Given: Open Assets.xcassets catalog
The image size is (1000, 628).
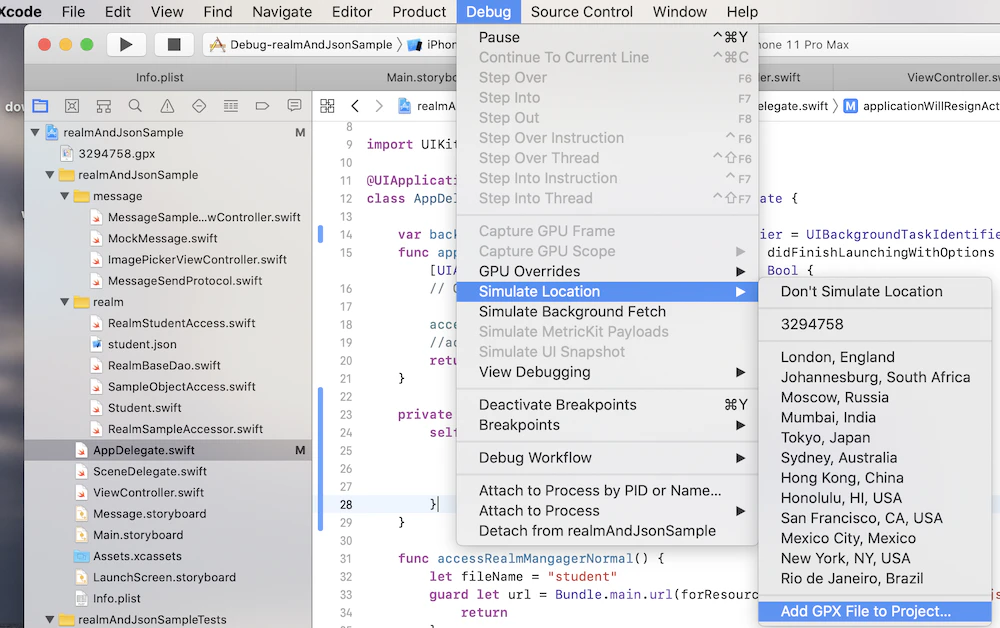Looking at the screenshot, I should pos(137,557).
